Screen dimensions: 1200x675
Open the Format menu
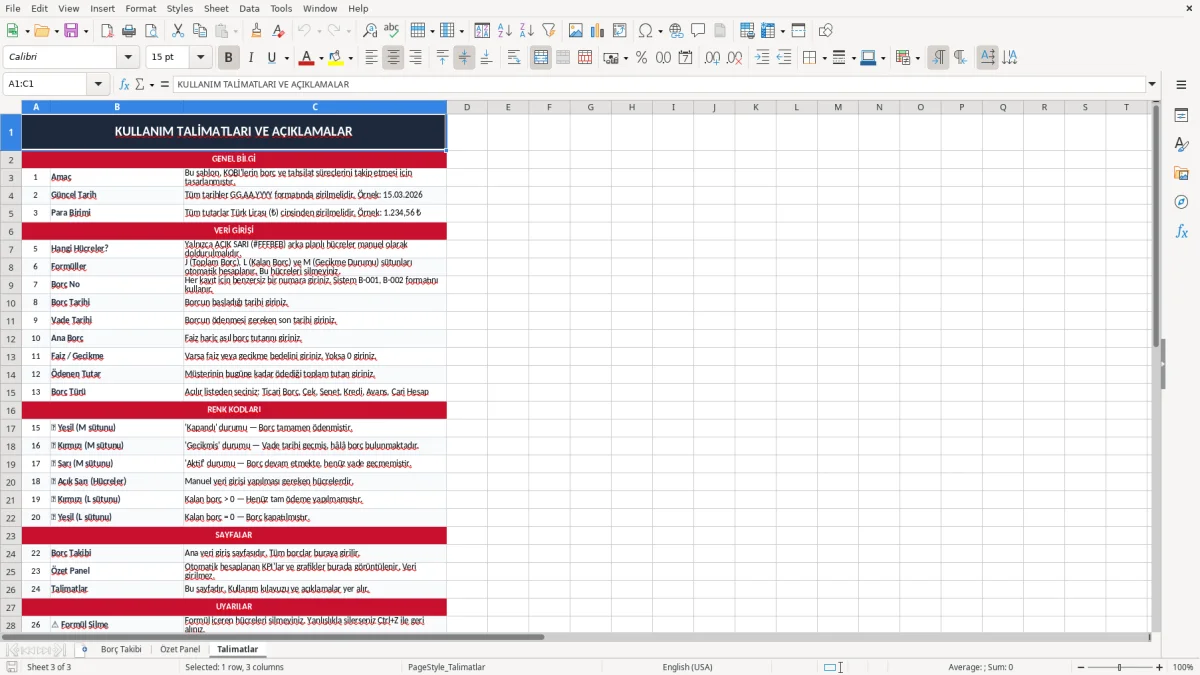pyautogui.click(x=140, y=8)
